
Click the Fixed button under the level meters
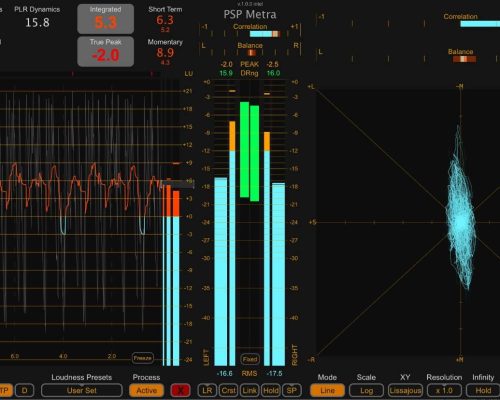pos(250,359)
